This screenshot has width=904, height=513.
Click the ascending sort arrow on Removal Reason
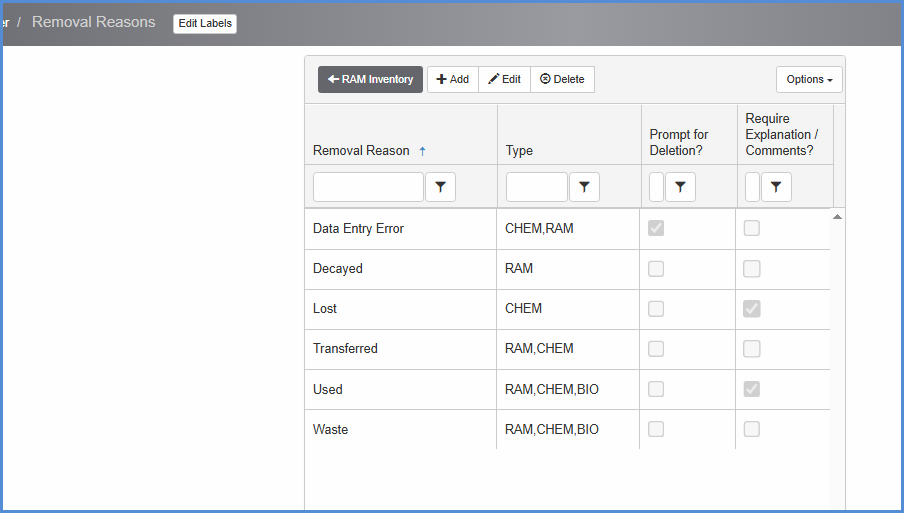pos(422,151)
